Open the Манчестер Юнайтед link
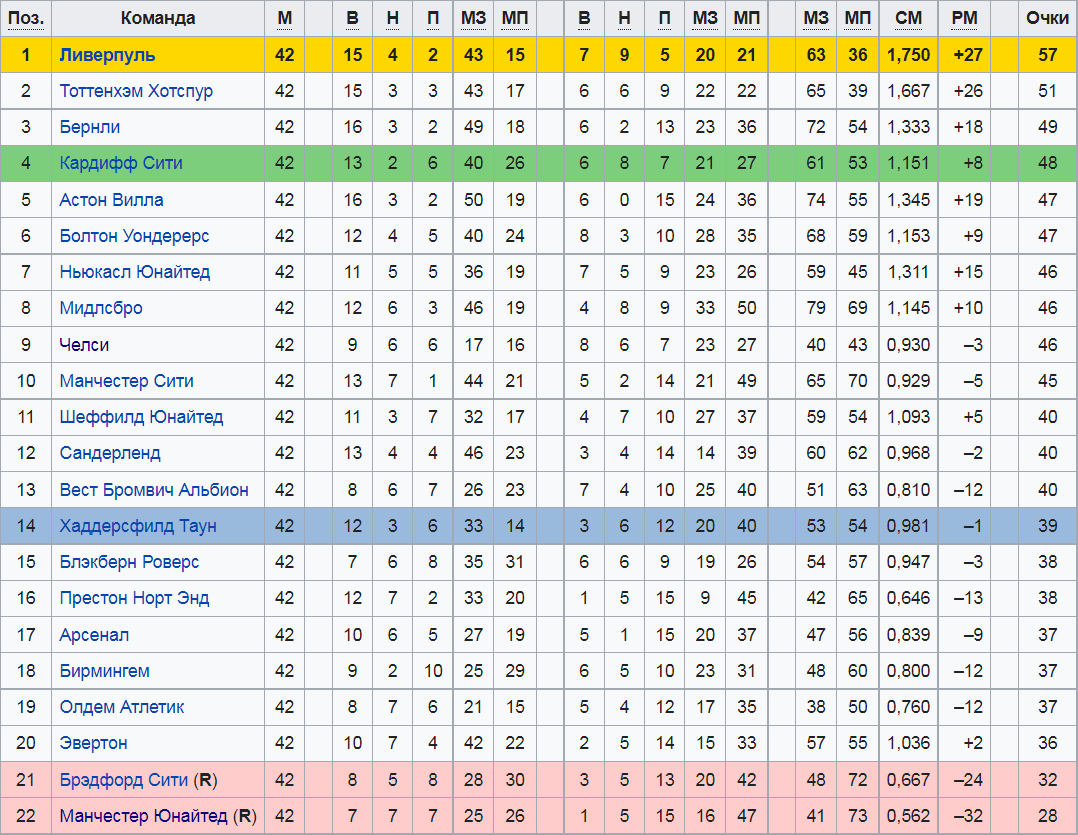Viewport: 1078px width, 835px height. coord(143,816)
